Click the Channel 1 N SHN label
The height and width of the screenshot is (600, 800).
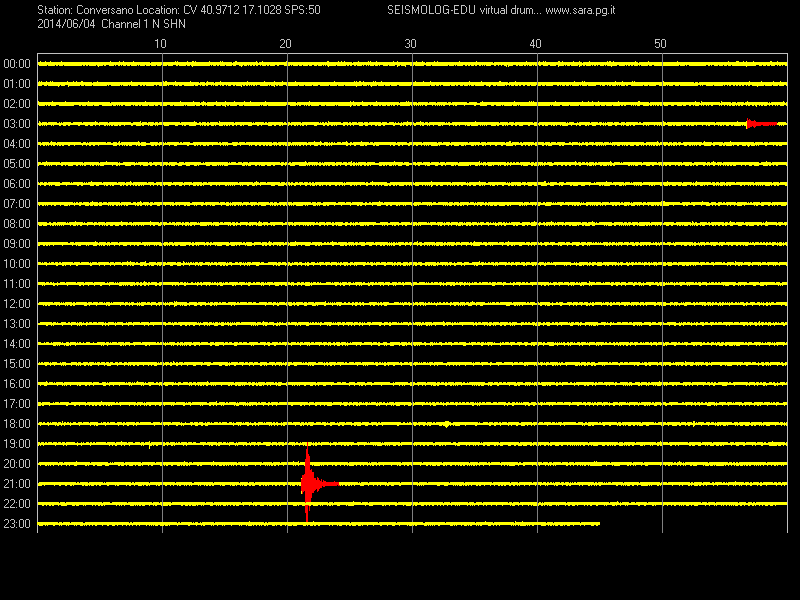click(143, 24)
